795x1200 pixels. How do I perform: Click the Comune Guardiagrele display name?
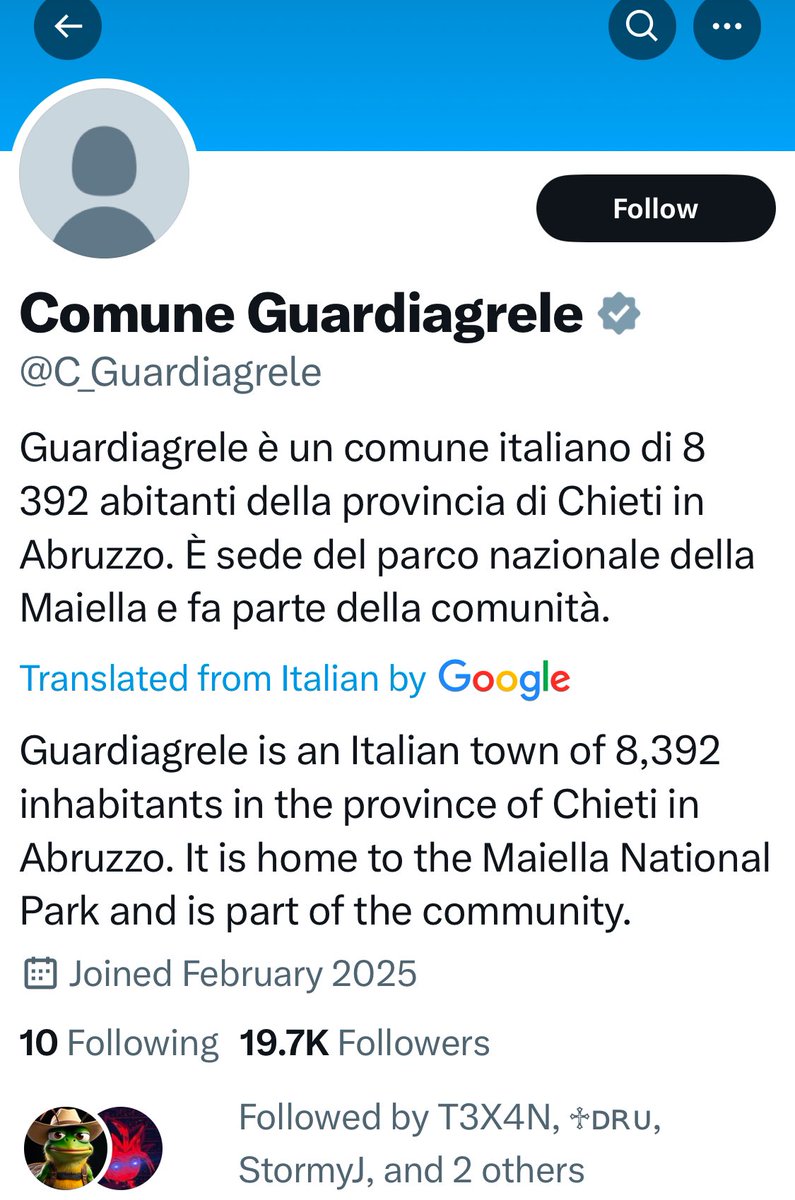click(x=300, y=315)
